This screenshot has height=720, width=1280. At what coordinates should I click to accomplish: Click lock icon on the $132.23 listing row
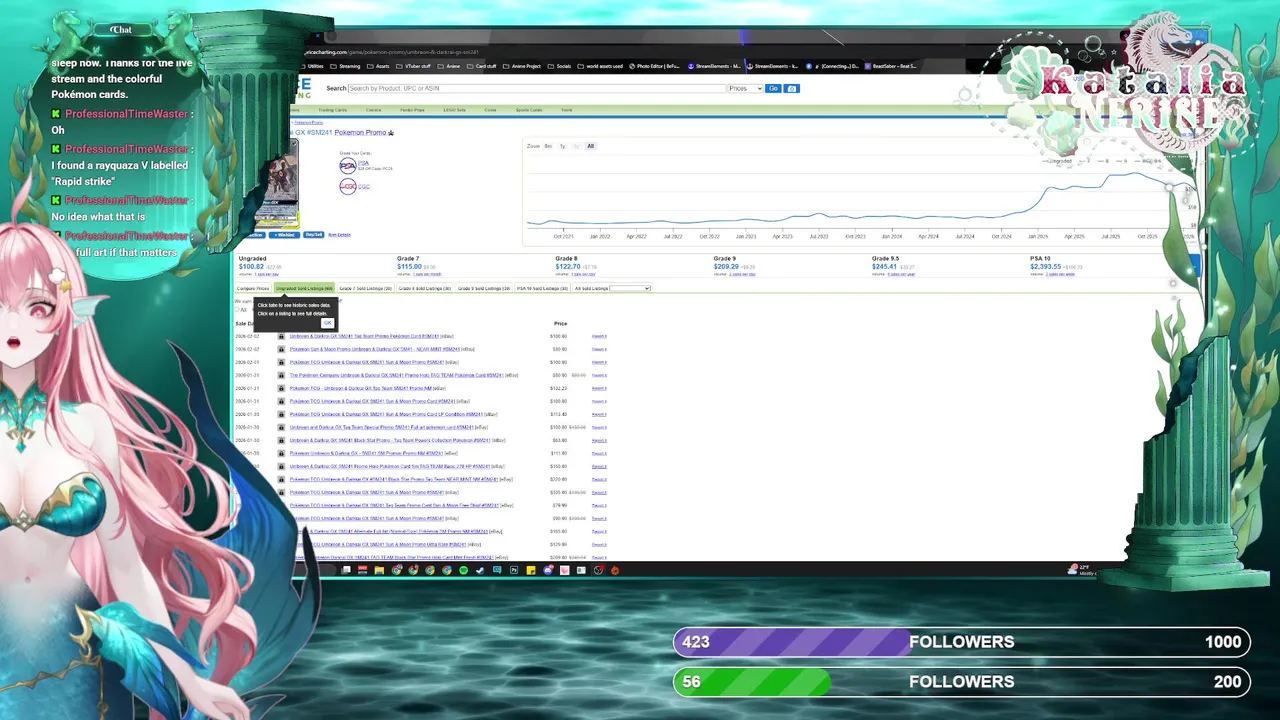(x=281, y=388)
